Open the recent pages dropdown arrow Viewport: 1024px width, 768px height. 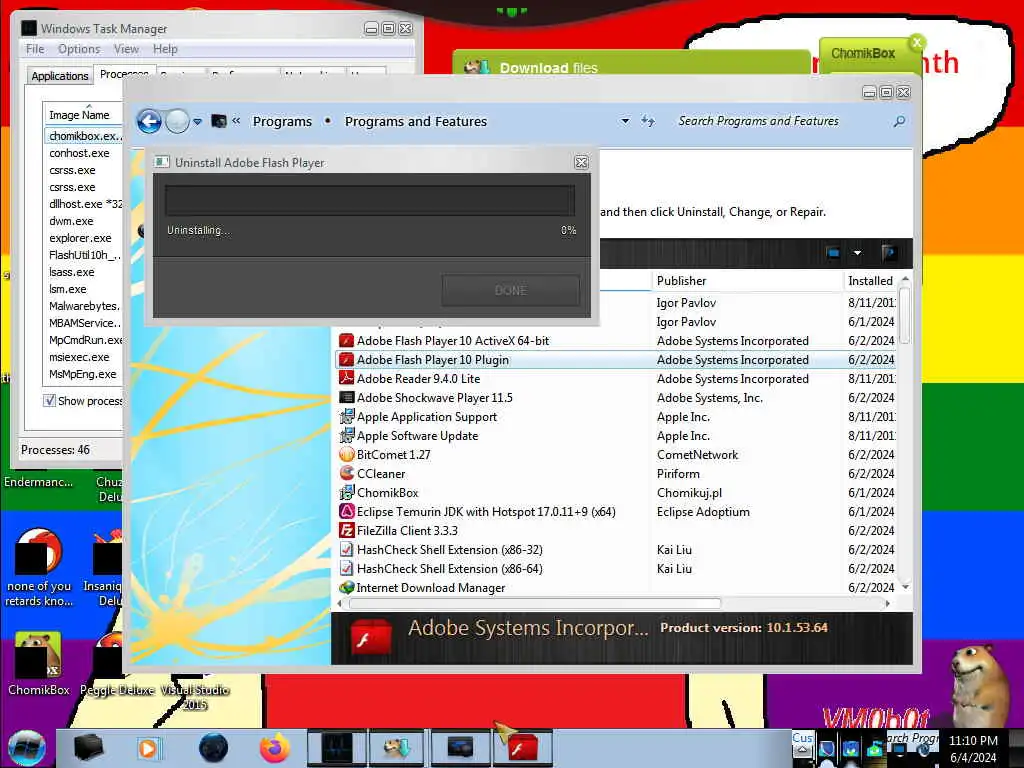[x=197, y=121]
